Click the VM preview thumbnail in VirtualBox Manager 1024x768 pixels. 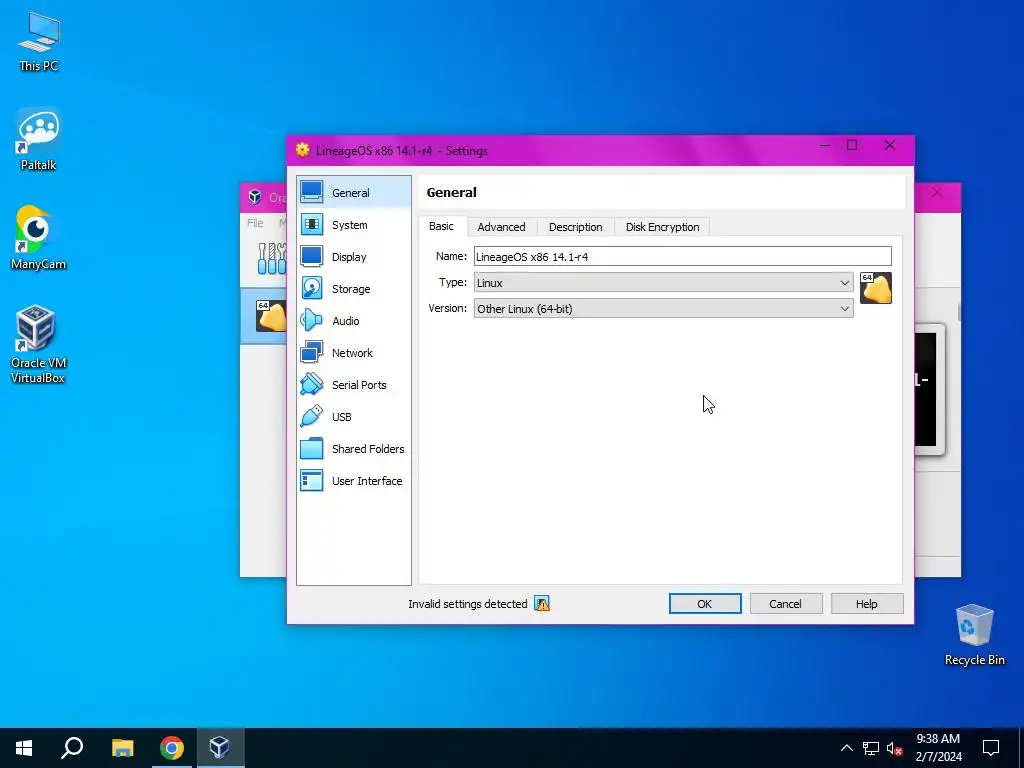coord(929,389)
